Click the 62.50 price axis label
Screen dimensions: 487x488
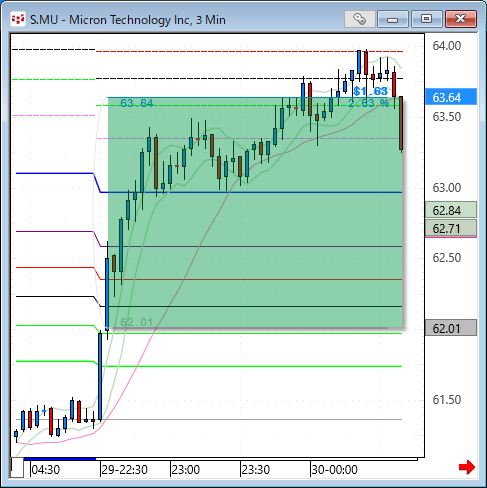pyautogui.click(x=447, y=258)
